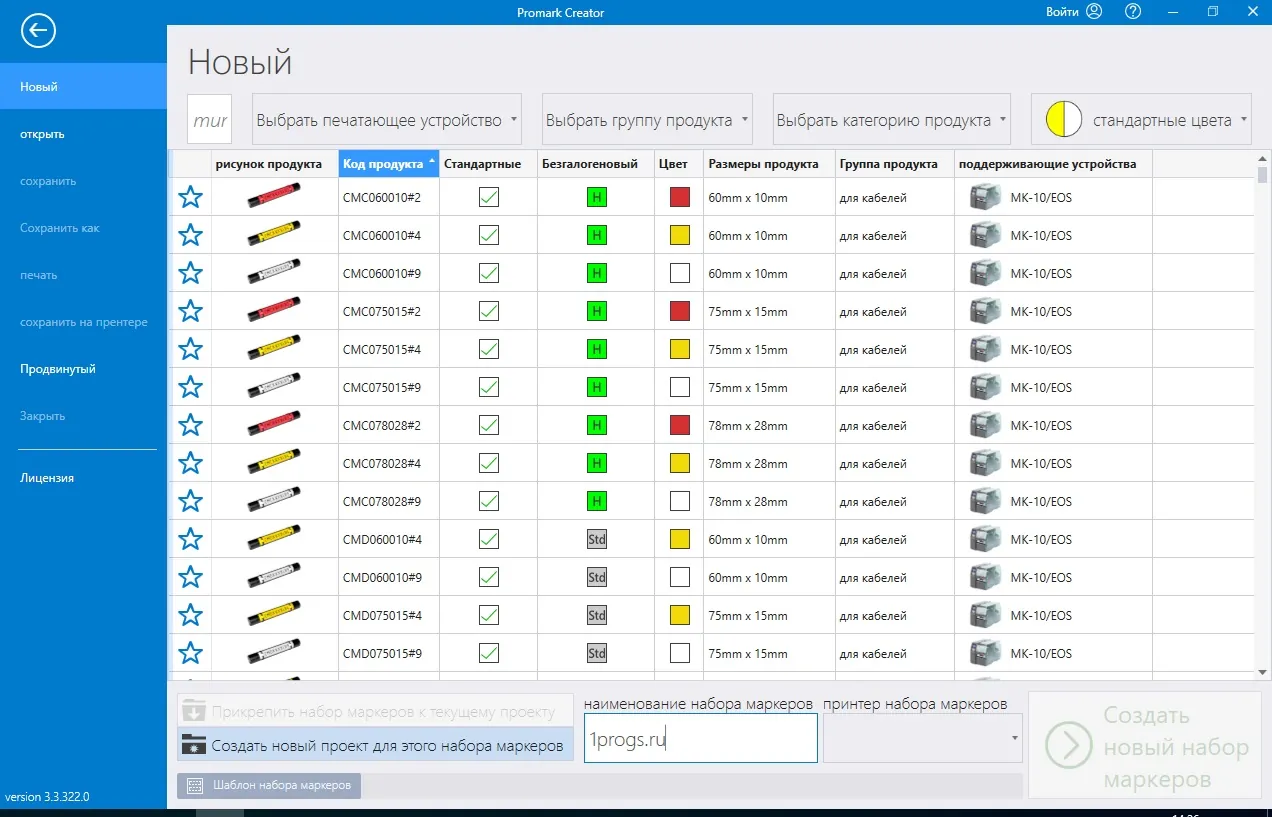This screenshot has height=817, width=1272.
Task: Click favorite star for CMC078028#4
Action: point(190,463)
